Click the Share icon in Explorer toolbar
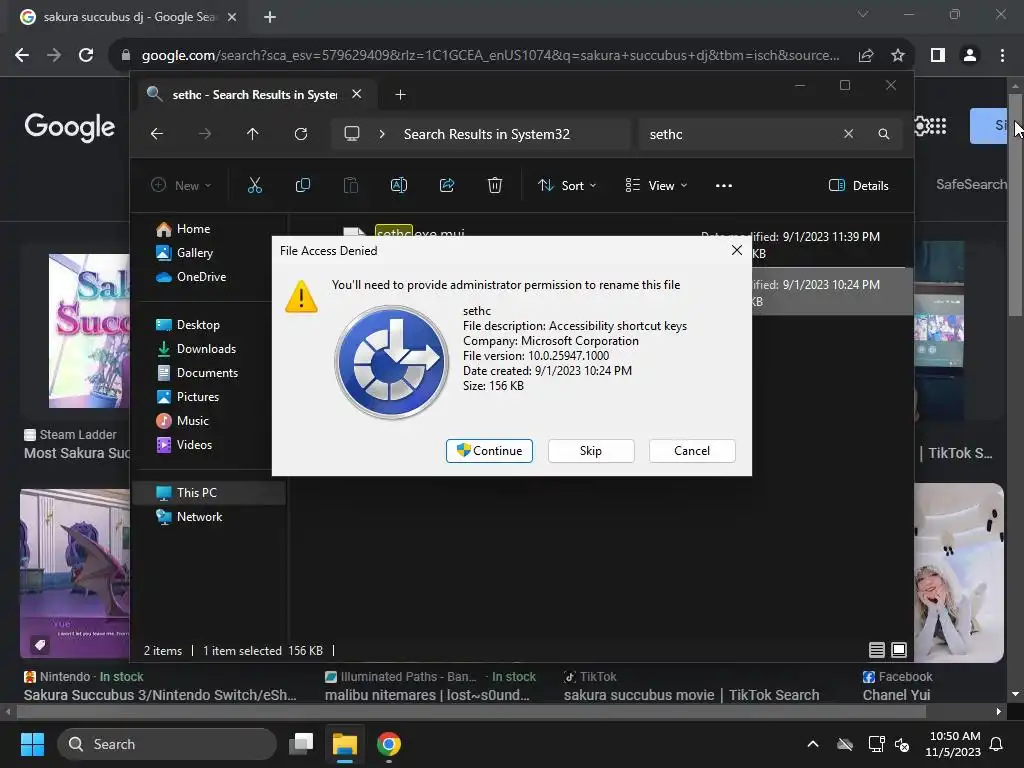This screenshot has height=768, width=1024. tap(447, 185)
